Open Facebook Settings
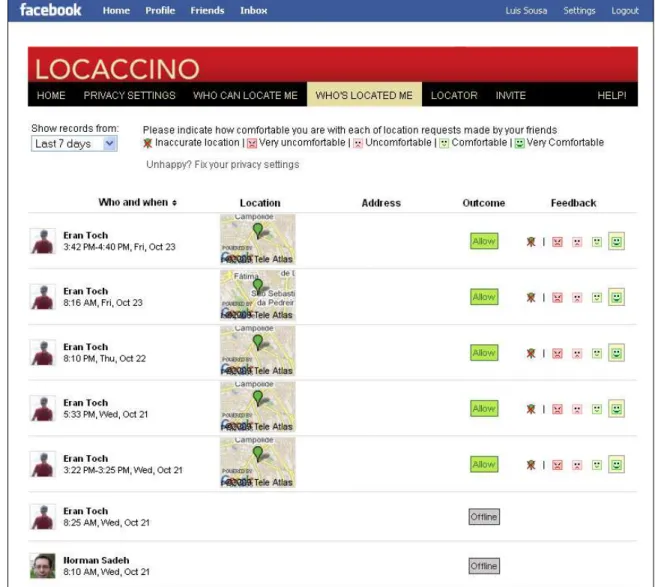 pyautogui.click(x=579, y=10)
